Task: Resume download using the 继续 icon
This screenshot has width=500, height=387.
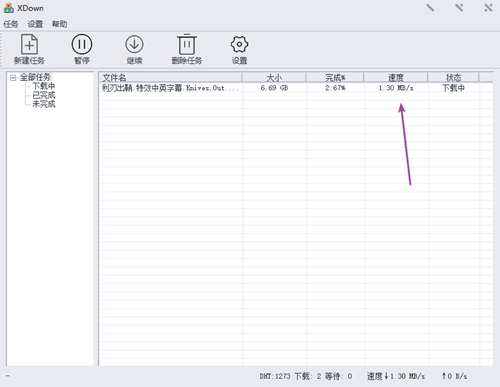Action: click(x=134, y=44)
